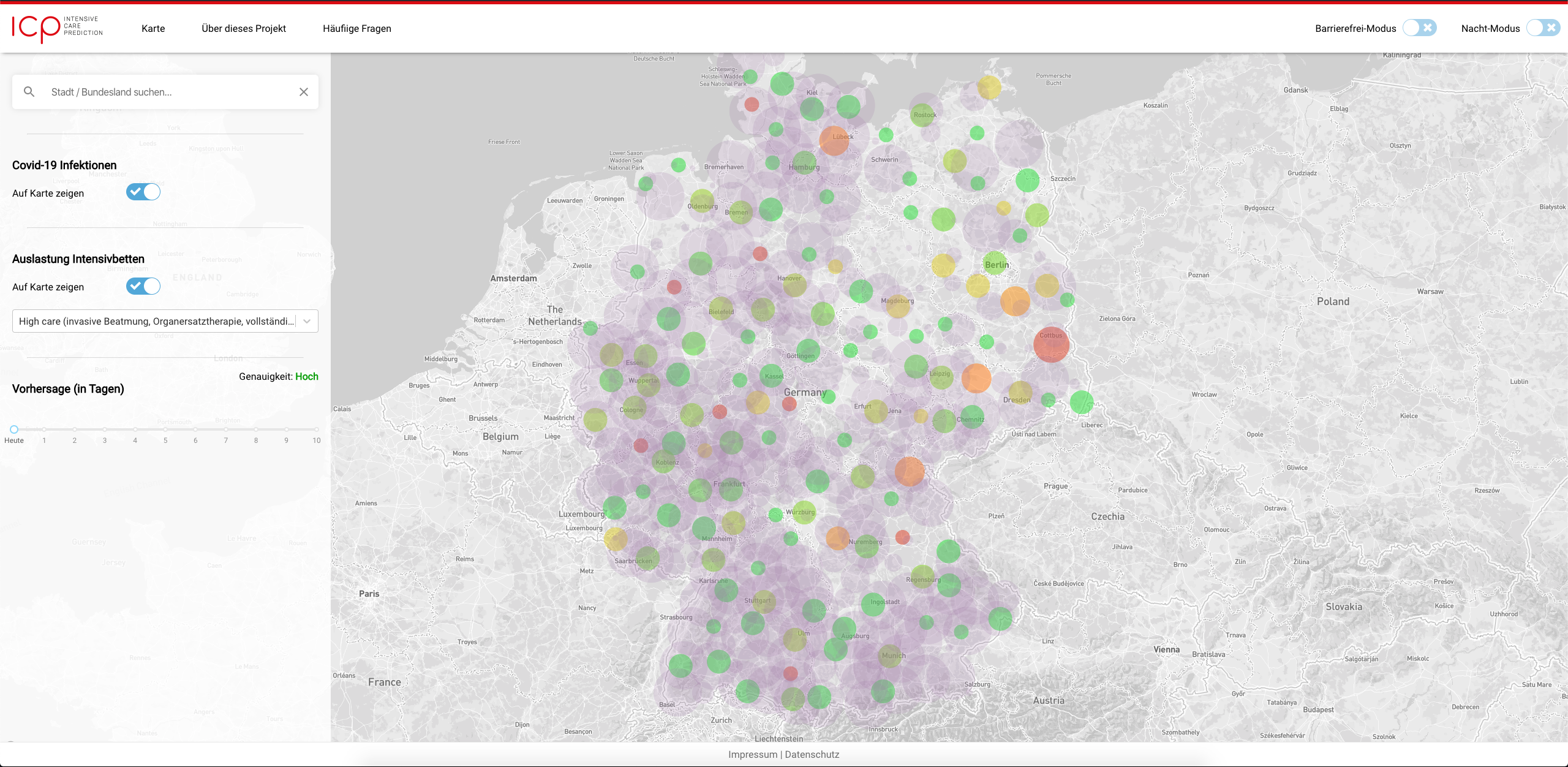Disable Covid-19 Infektionen map display toggle

point(143,192)
